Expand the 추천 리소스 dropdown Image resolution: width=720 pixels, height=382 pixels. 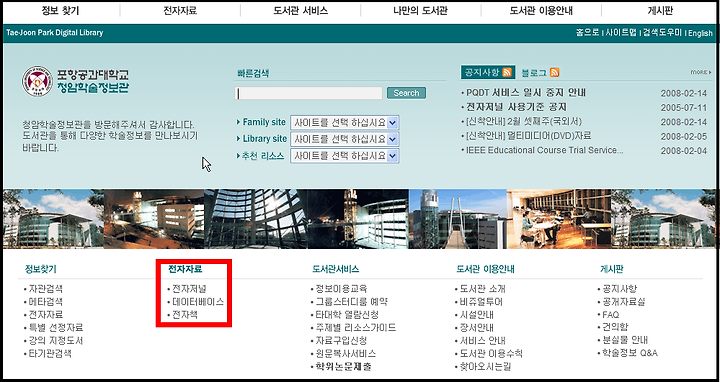point(344,156)
